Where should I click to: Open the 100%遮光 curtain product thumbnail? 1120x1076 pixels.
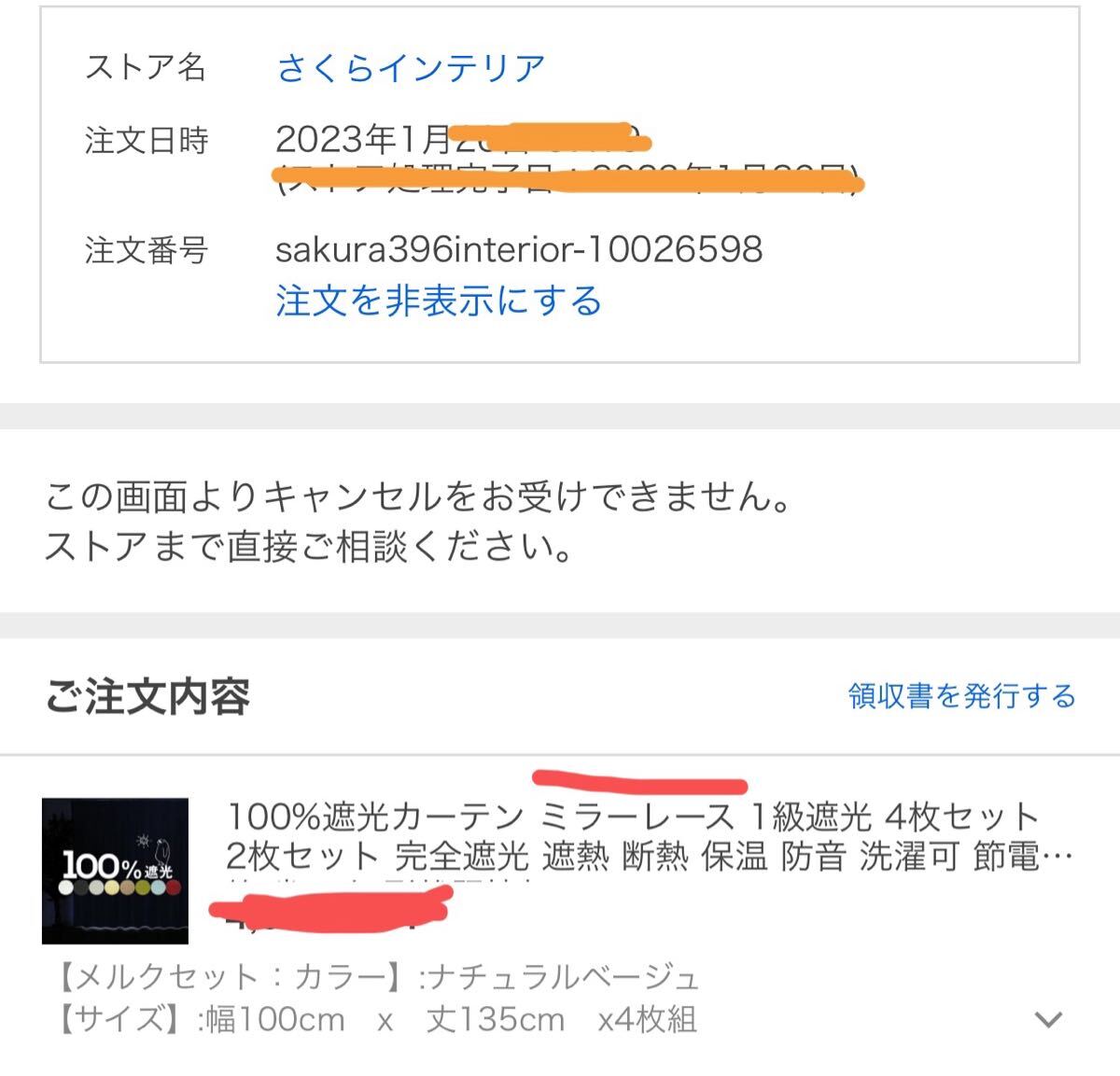(115, 871)
